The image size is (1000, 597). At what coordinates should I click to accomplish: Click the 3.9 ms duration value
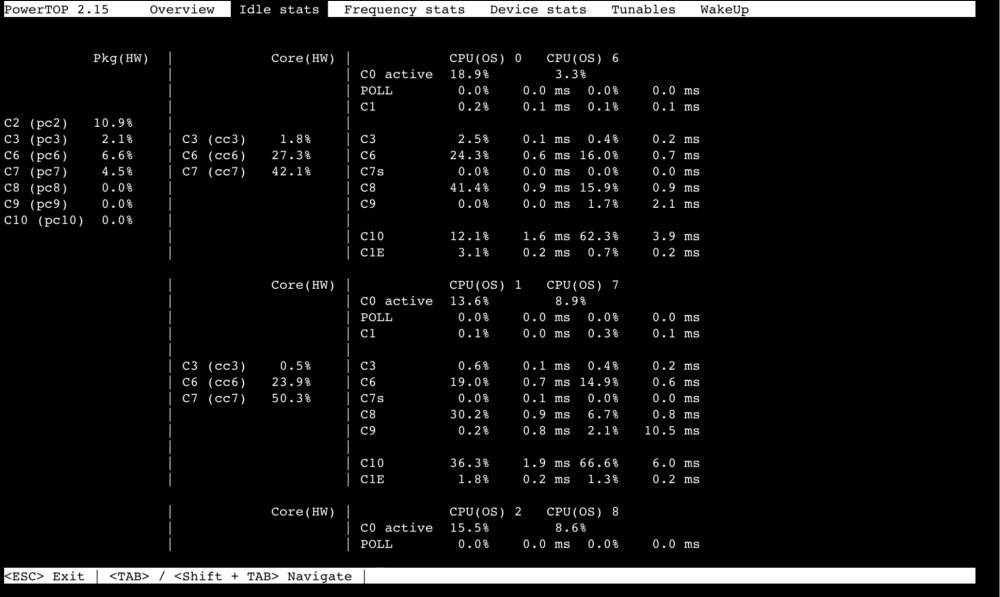(x=675, y=237)
